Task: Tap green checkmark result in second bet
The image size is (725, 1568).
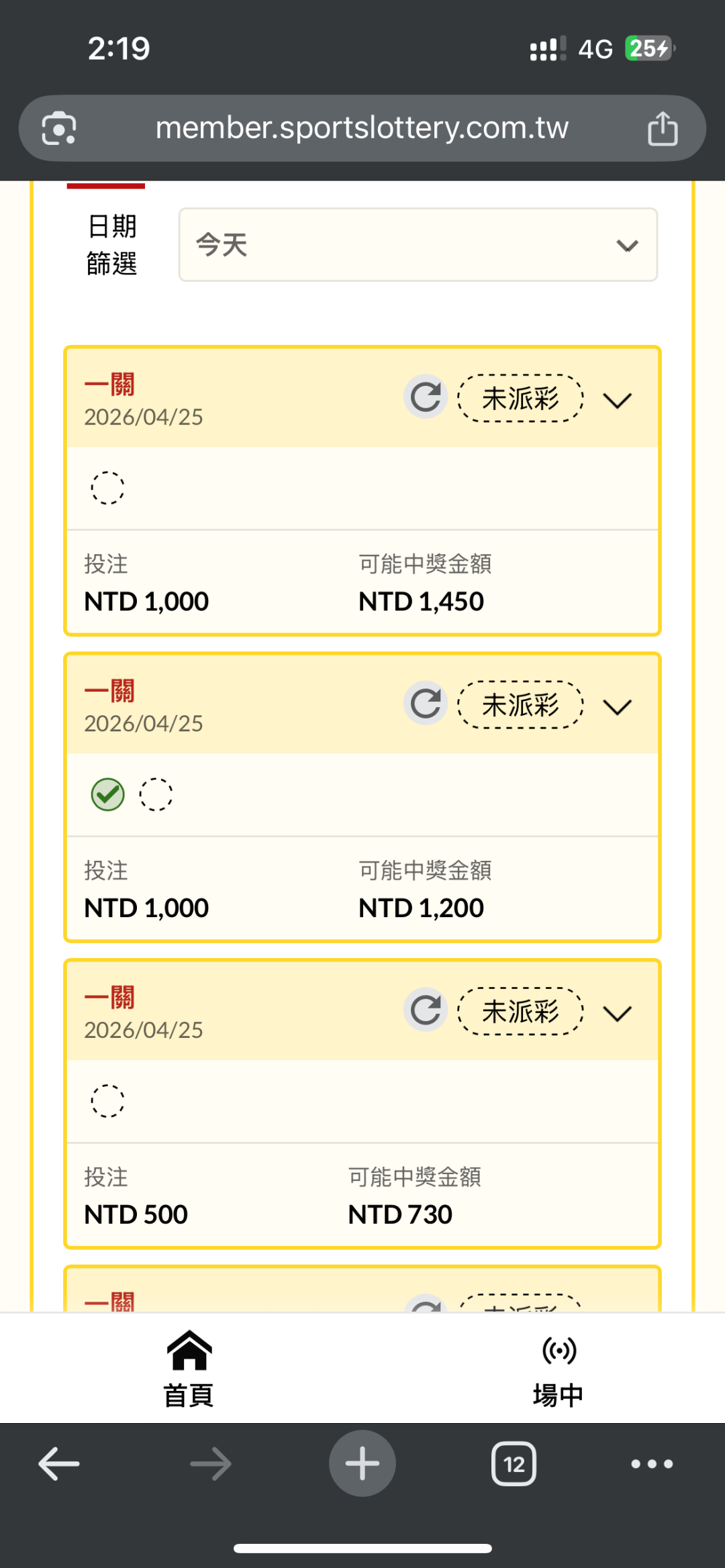Action: (107, 794)
